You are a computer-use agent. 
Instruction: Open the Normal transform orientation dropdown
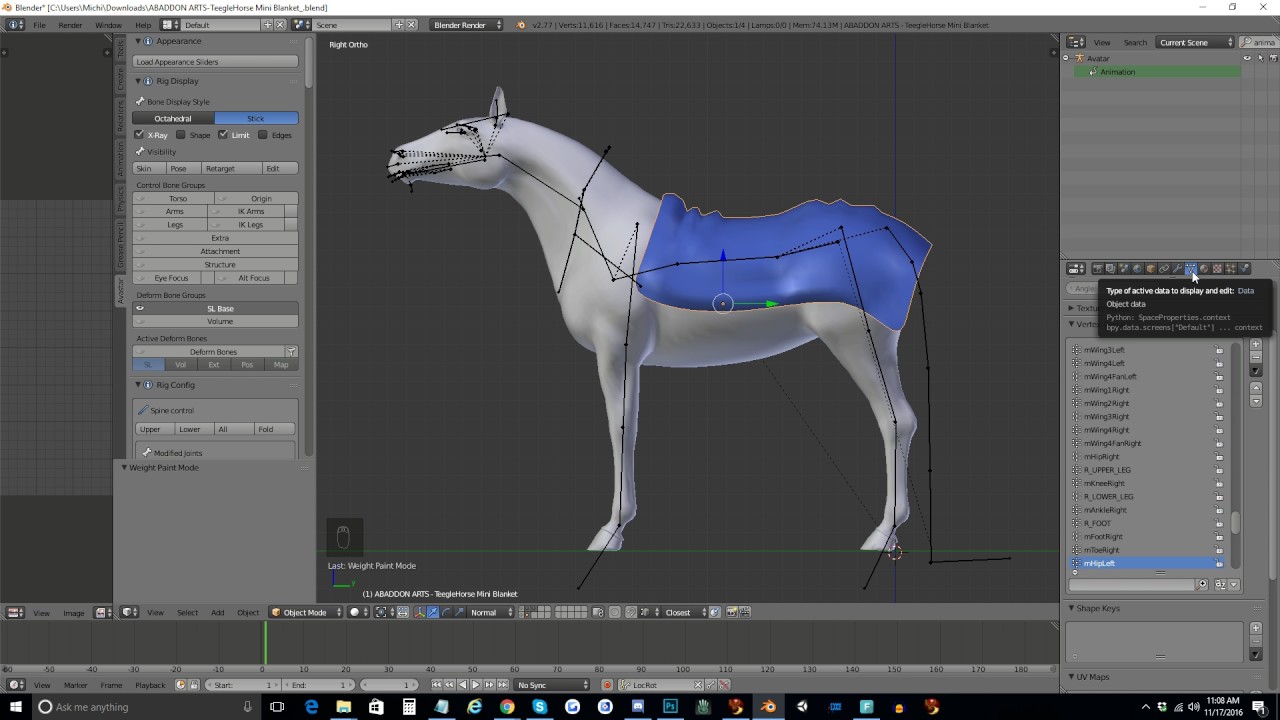click(490, 612)
